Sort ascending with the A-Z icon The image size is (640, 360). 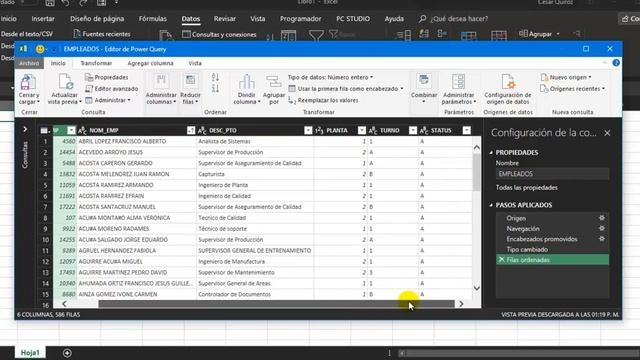(216, 77)
